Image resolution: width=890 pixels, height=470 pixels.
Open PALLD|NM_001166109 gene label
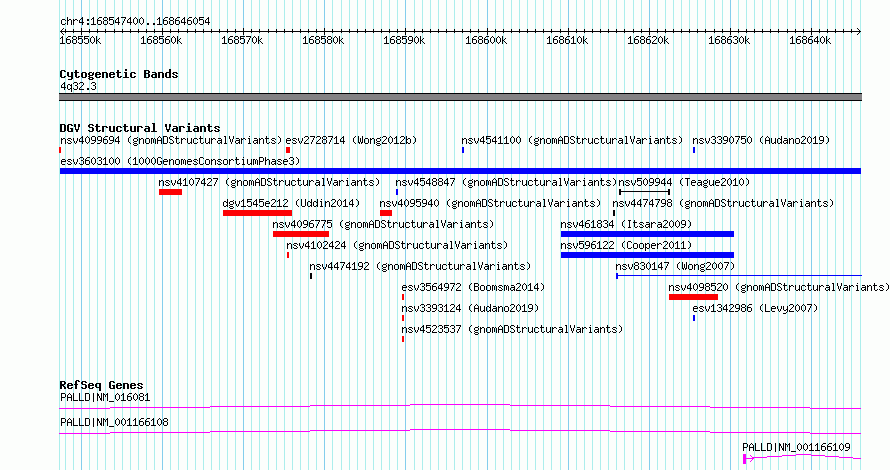click(x=796, y=447)
